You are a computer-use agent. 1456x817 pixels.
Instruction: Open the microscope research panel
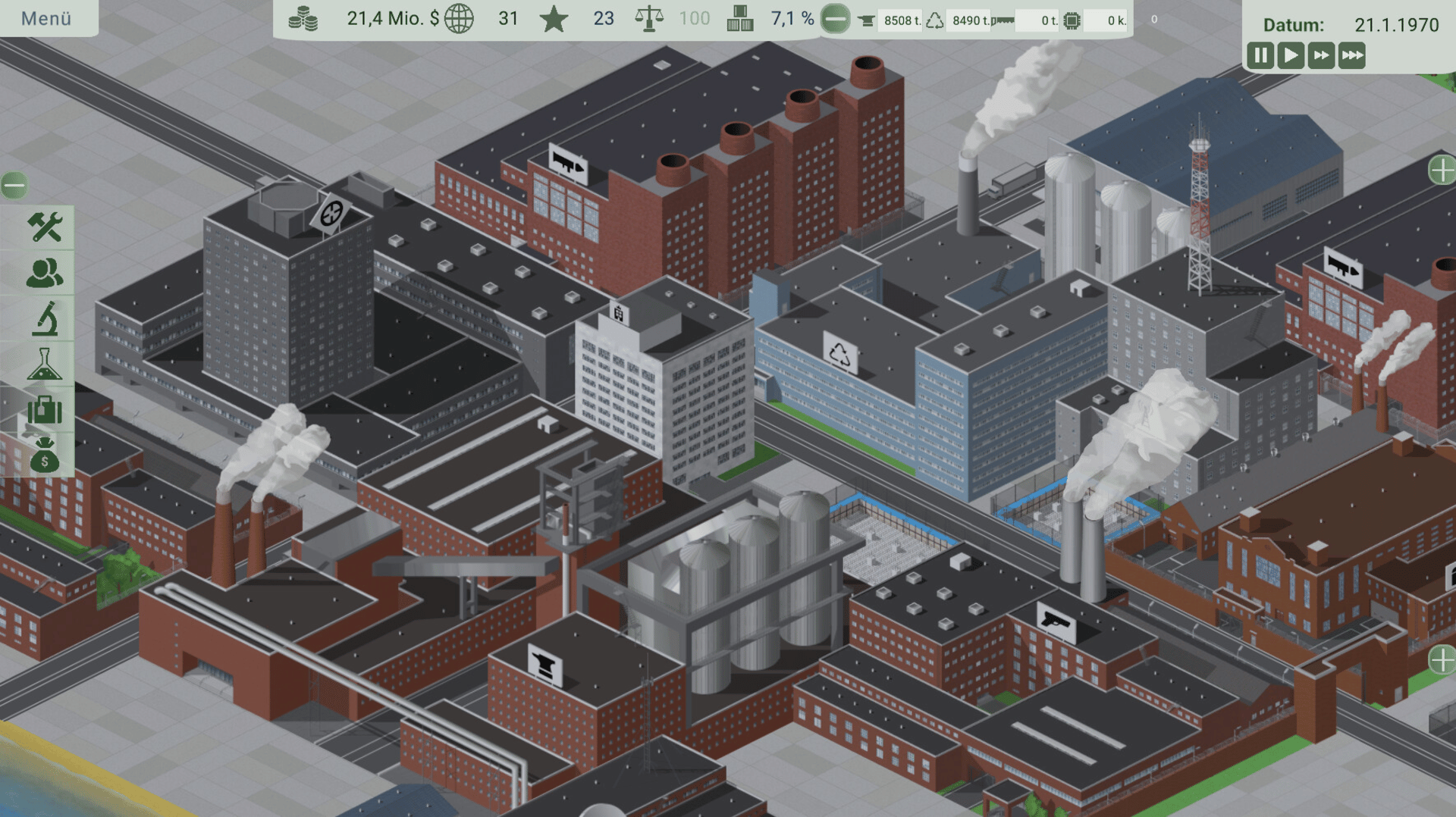[45, 319]
